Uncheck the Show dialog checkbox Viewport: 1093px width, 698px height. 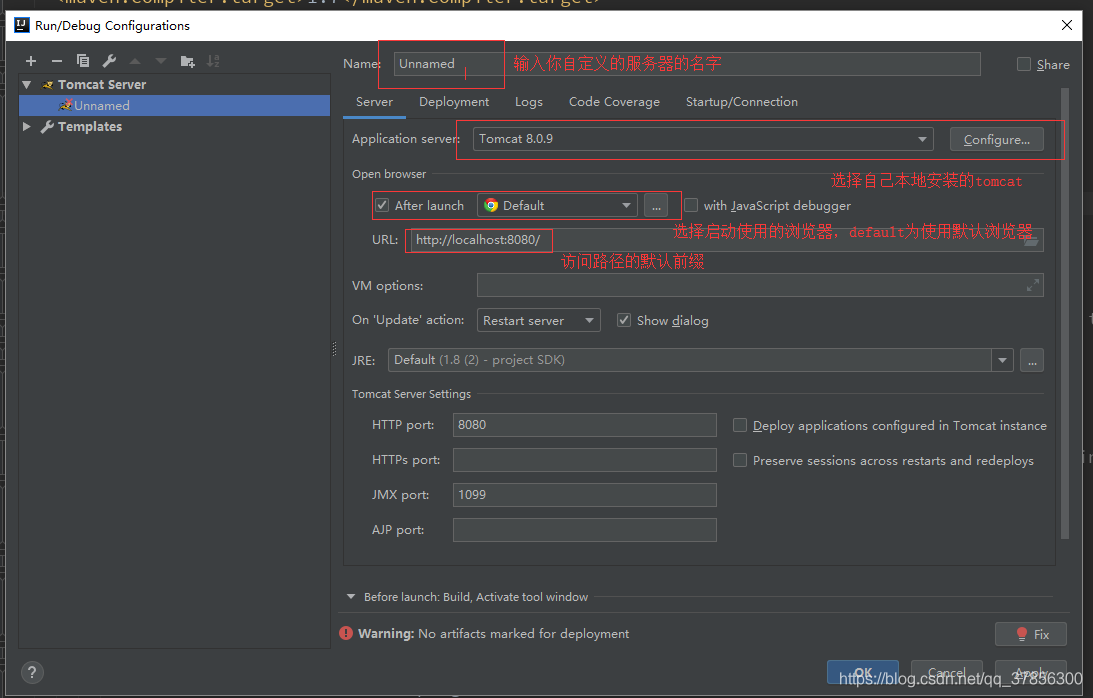click(x=624, y=320)
